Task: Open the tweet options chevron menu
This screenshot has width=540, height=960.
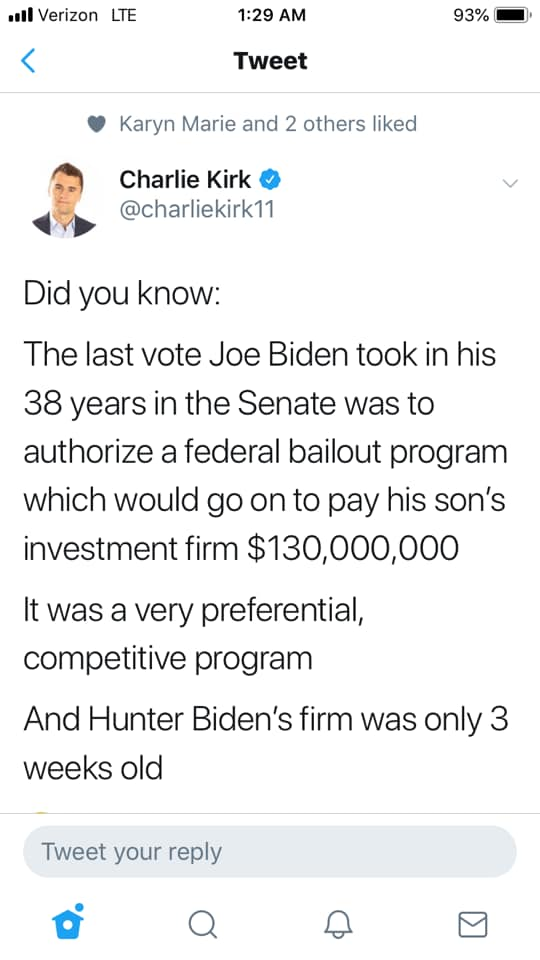Action: [509, 183]
